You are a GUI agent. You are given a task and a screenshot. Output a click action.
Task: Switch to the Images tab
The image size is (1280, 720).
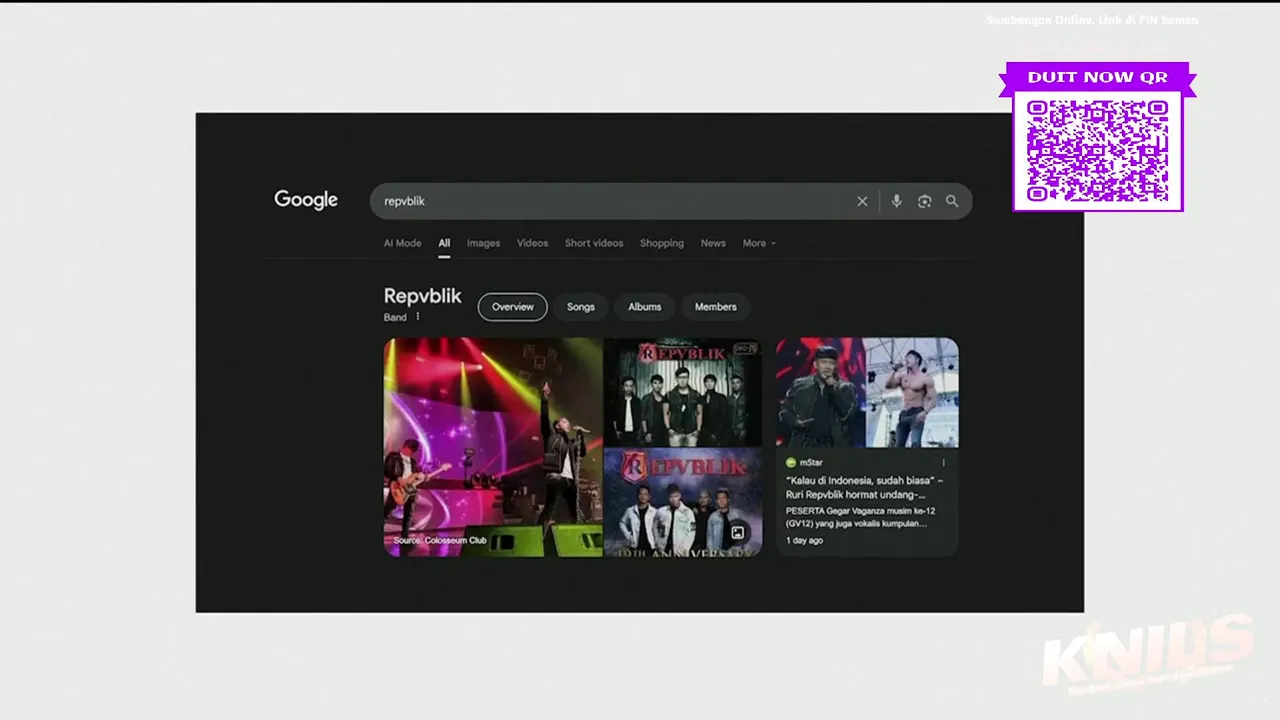[483, 243]
